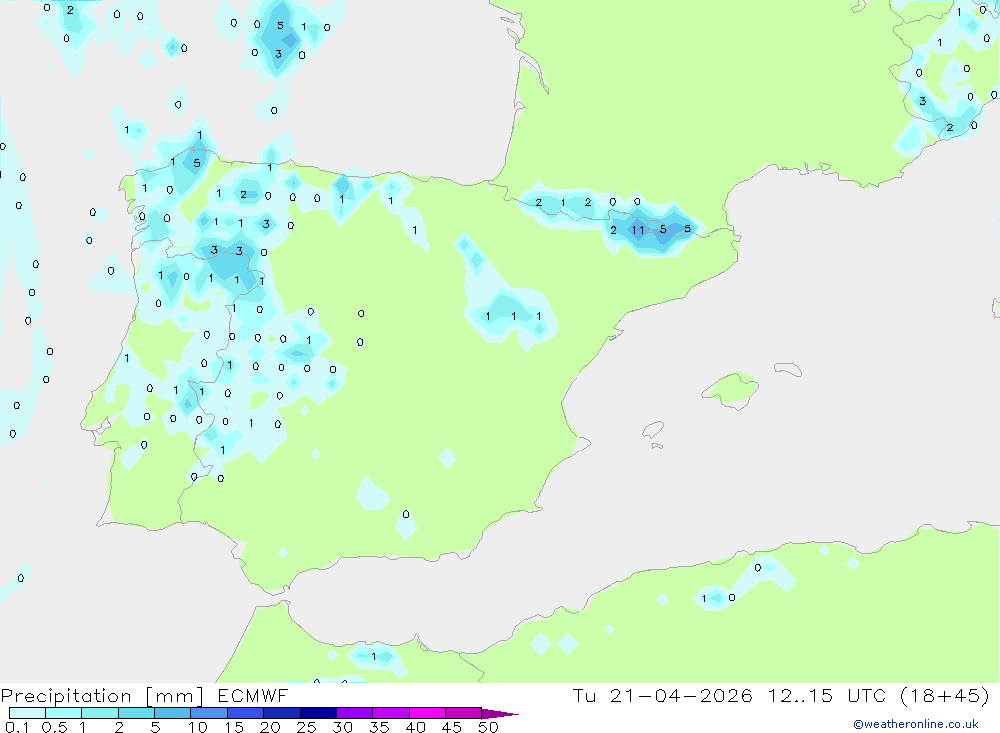Click the "25" legend scale label
Screen dimensions: 1000x733
(307, 727)
